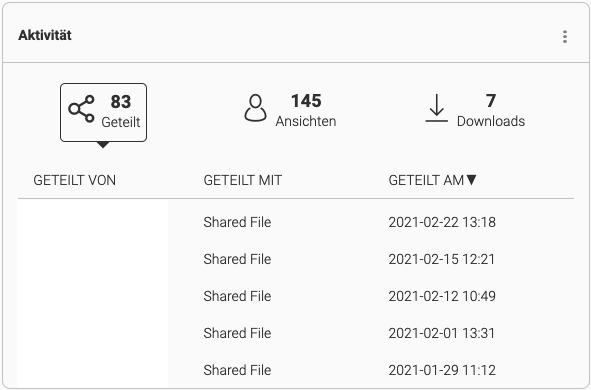591x390 pixels.
Task: Click the 145 view count number
Action: click(x=306, y=101)
